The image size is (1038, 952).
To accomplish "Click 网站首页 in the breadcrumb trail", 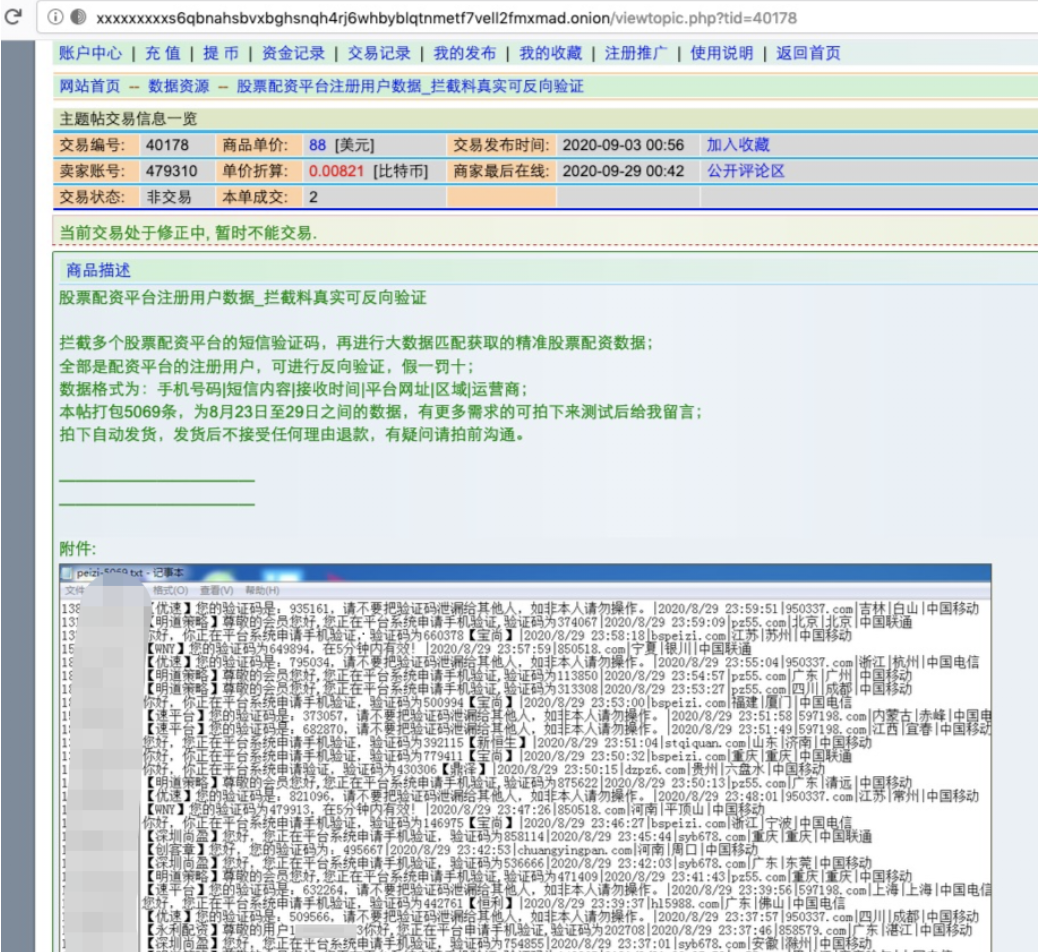I will pos(89,88).
